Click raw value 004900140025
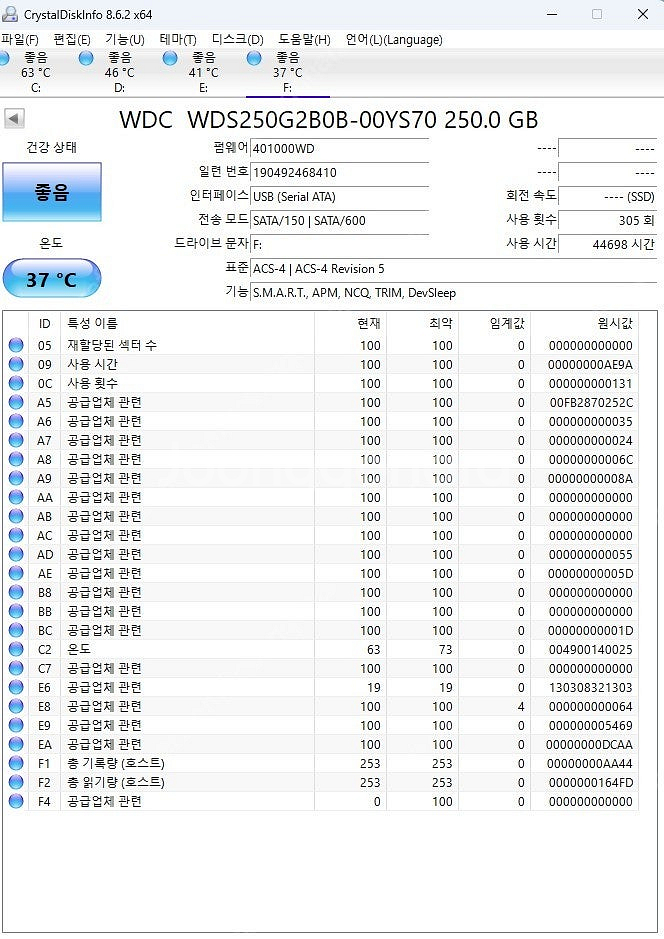The height and width of the screenshot is (939, 664). (x=591, y=649)
